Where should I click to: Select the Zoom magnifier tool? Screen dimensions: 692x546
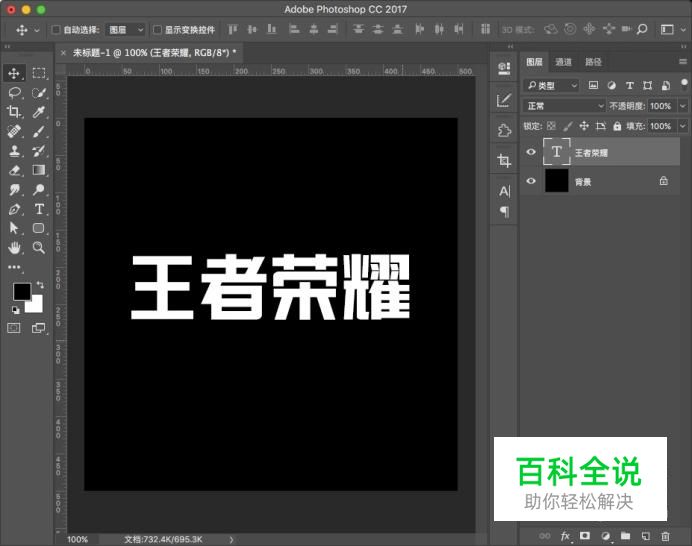[x=39, y=248]
